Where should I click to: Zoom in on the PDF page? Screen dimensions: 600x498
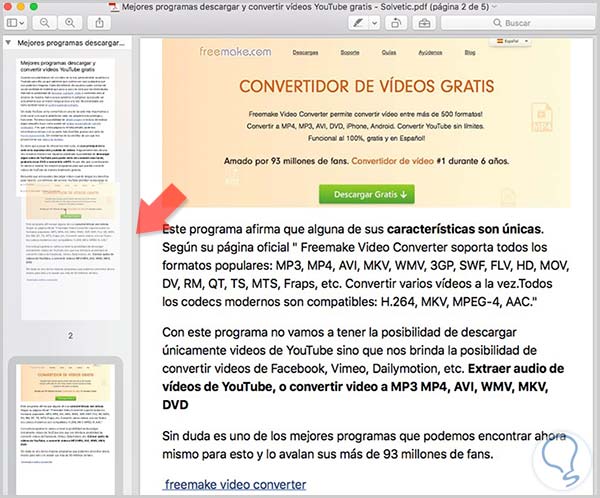click(70, 23)
